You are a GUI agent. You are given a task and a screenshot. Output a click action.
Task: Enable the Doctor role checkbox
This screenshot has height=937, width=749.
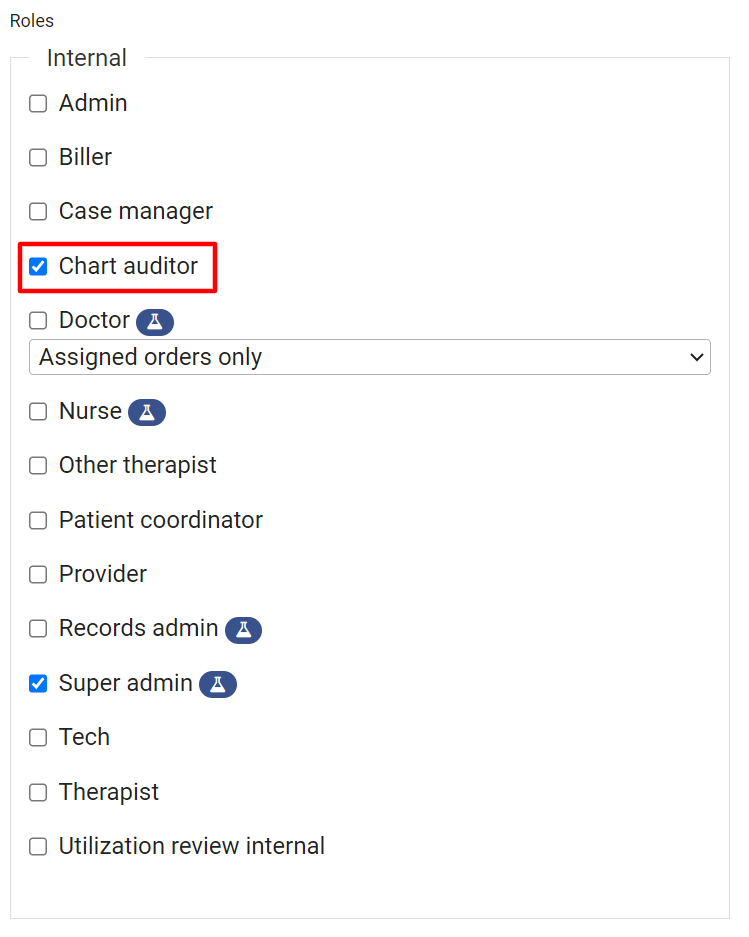(38, 320)
